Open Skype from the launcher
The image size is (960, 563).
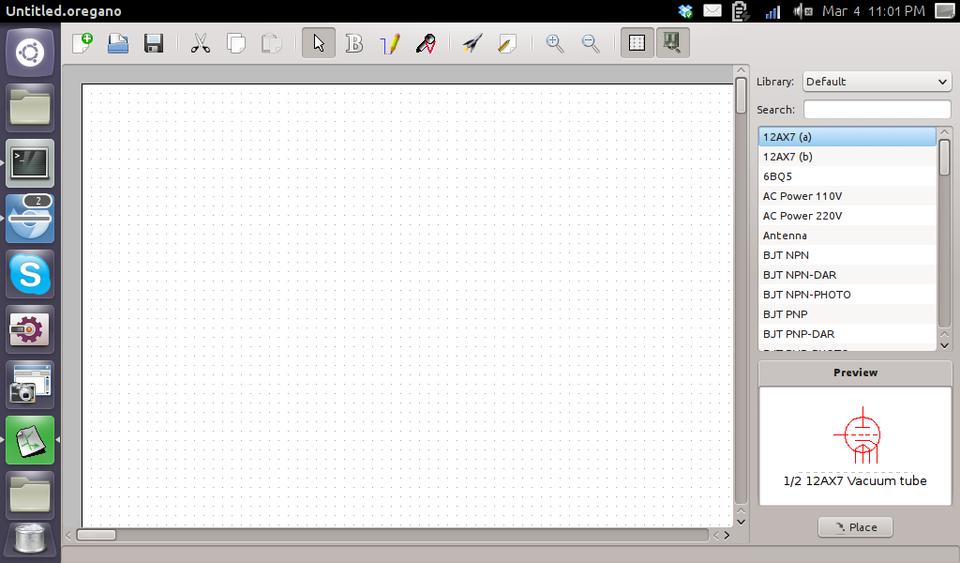[30, 273]
